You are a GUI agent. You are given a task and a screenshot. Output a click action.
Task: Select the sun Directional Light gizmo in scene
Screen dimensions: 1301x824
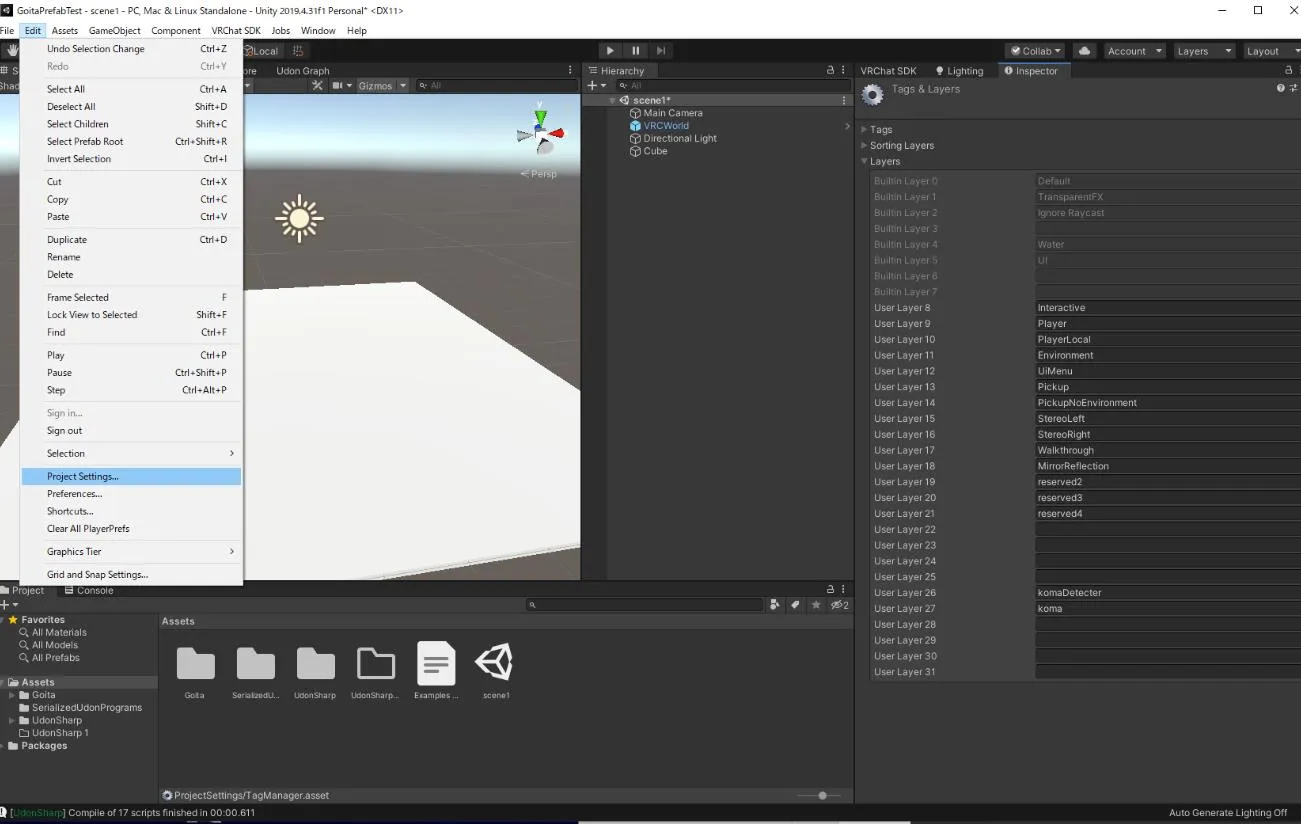299,218
